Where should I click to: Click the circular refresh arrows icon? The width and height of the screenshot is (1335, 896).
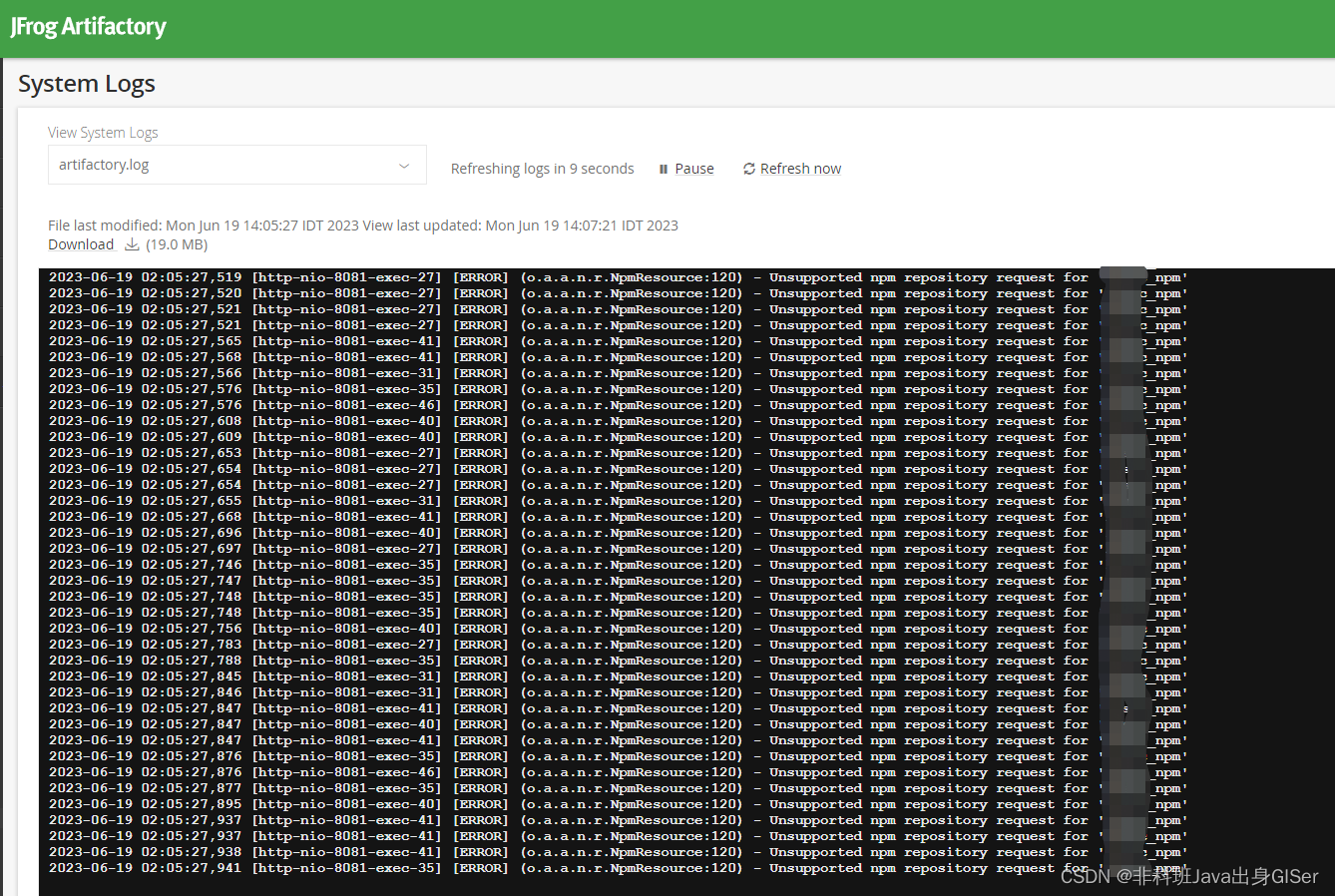pyautogui.click(x=749, y=169)
